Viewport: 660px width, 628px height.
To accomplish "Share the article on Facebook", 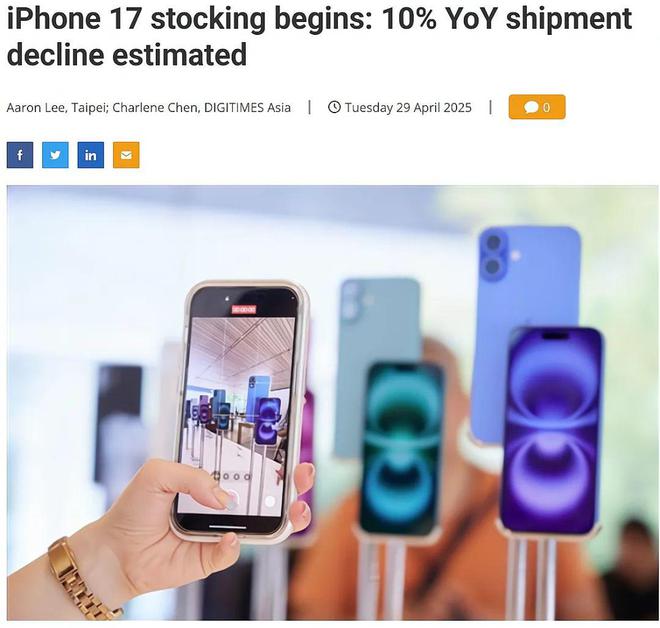I will [x=20, y=155].
